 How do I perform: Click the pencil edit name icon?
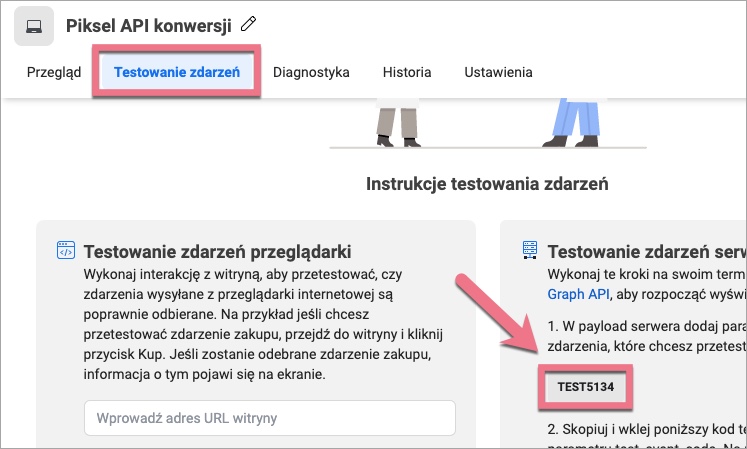pos(249,24)
